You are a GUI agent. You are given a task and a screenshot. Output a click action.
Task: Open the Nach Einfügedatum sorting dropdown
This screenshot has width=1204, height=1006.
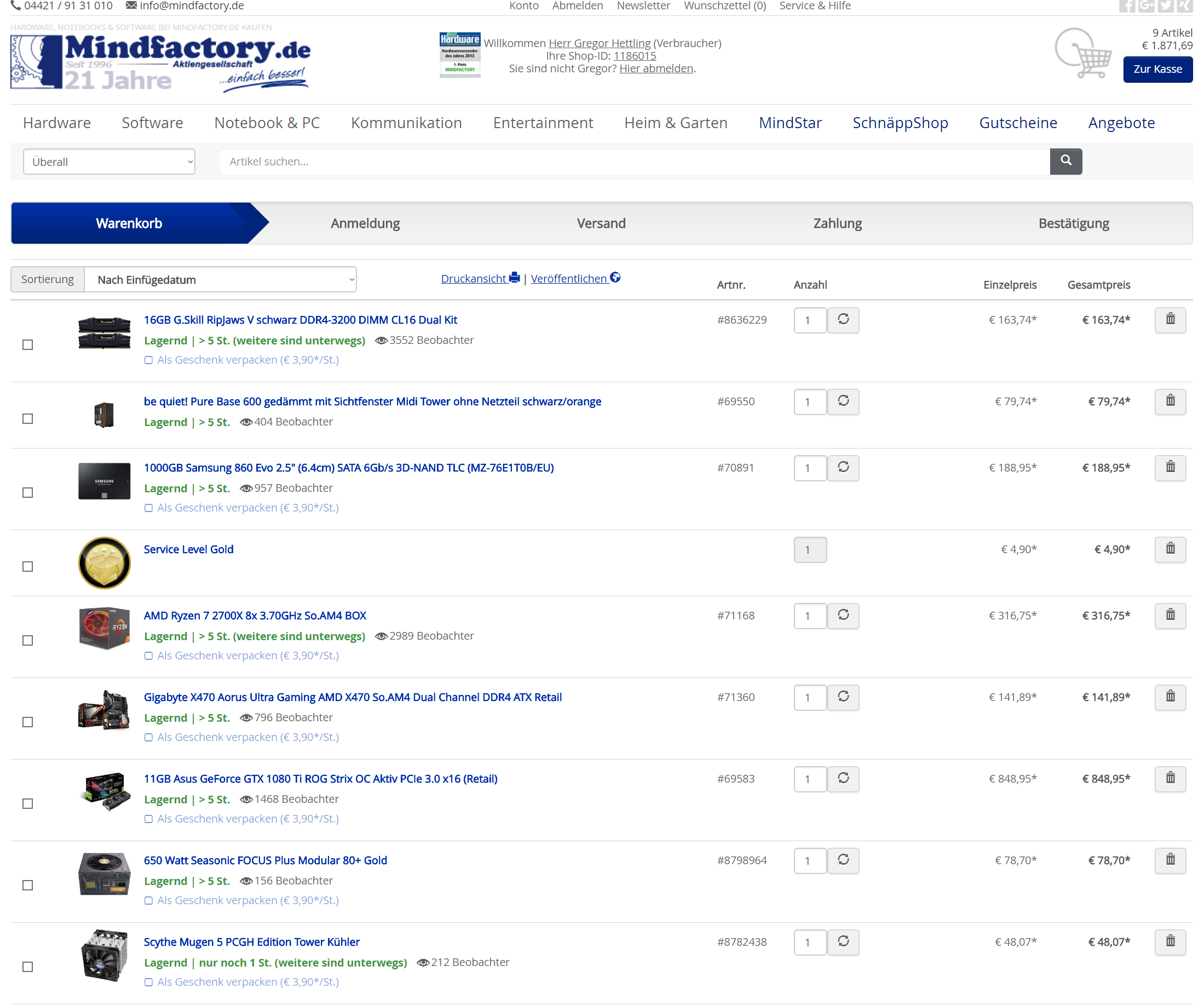click(x=221, y=280)
